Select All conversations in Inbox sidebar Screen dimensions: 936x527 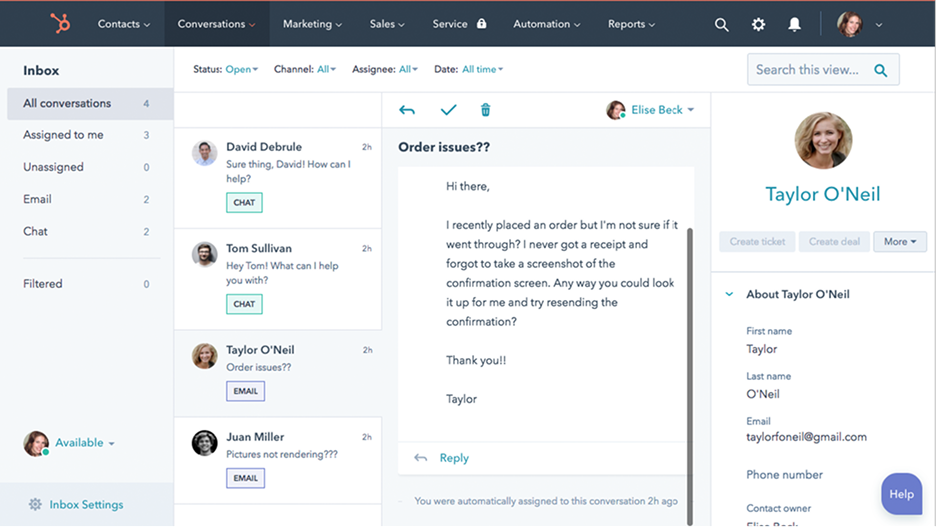[x=90, y=104]
